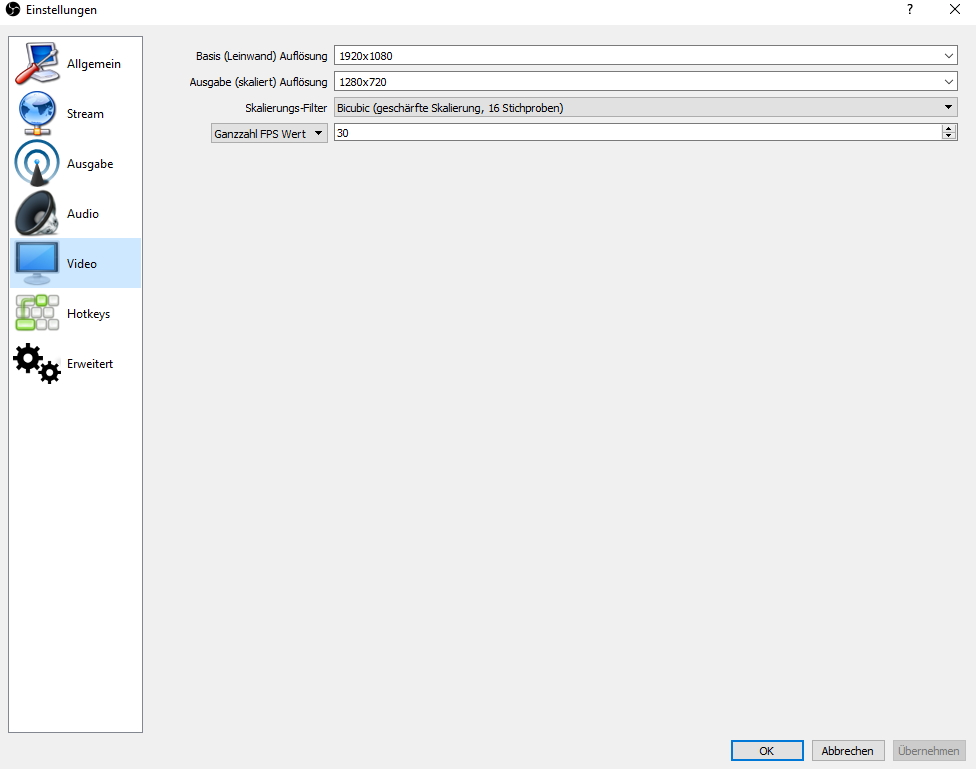Click the Erweitert gears icon
Viewport: 976px width, 769px height.
[37, 364]
